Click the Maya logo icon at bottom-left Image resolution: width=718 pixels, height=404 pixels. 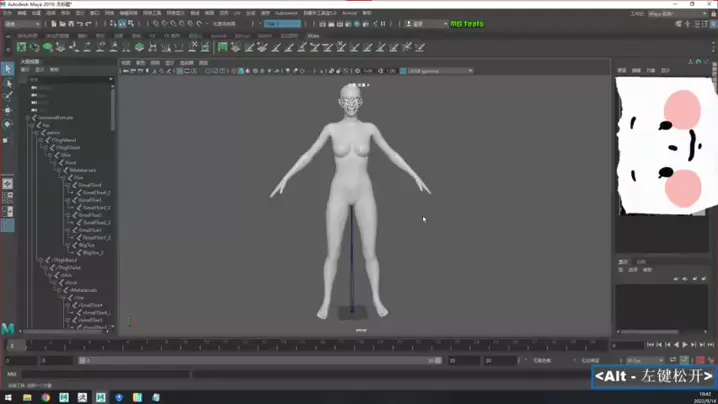click(x=8, y=328)
